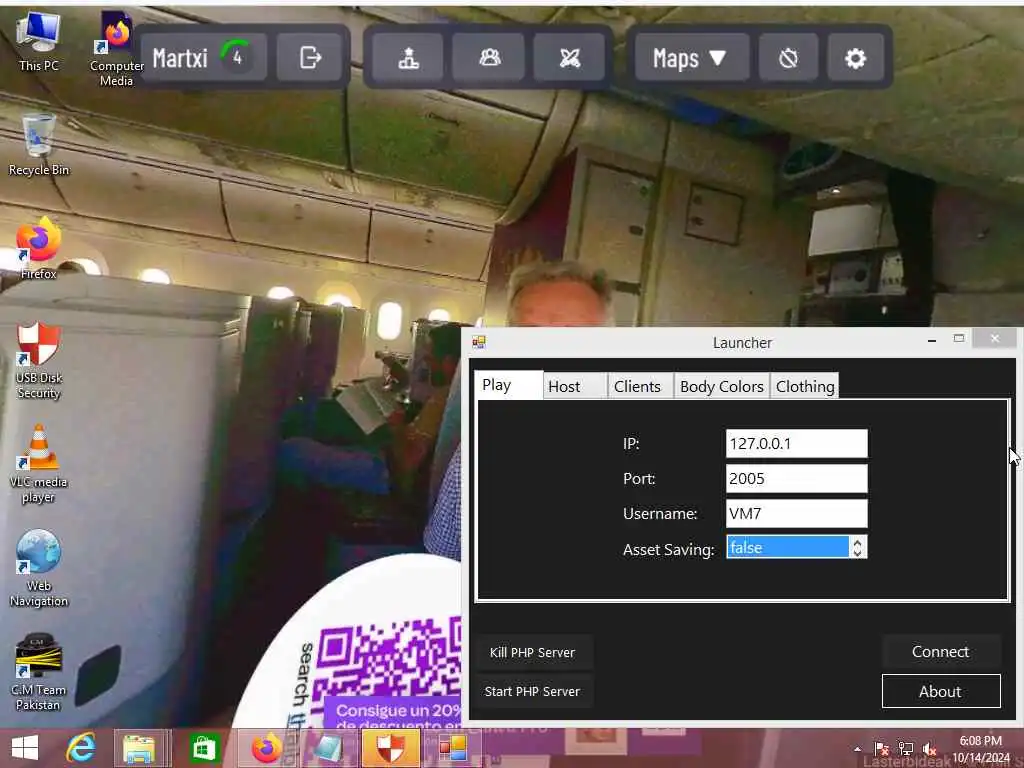
Task: Click the logout icon beside Martxi
Action: click(x=310, y=57)
